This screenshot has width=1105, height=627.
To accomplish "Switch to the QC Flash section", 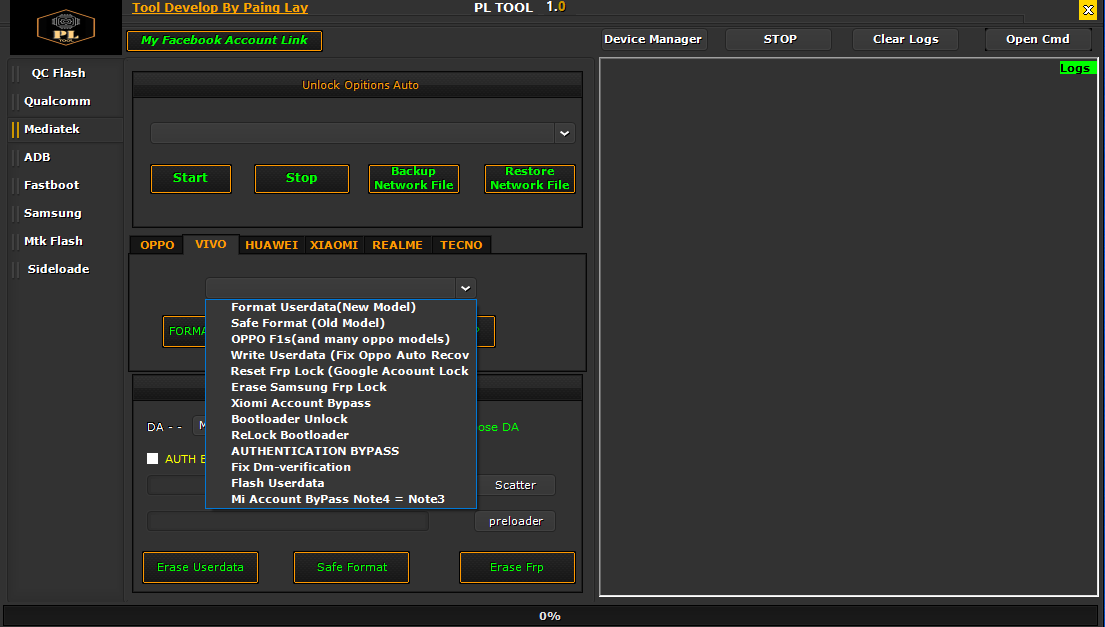I will coord(58,73).
